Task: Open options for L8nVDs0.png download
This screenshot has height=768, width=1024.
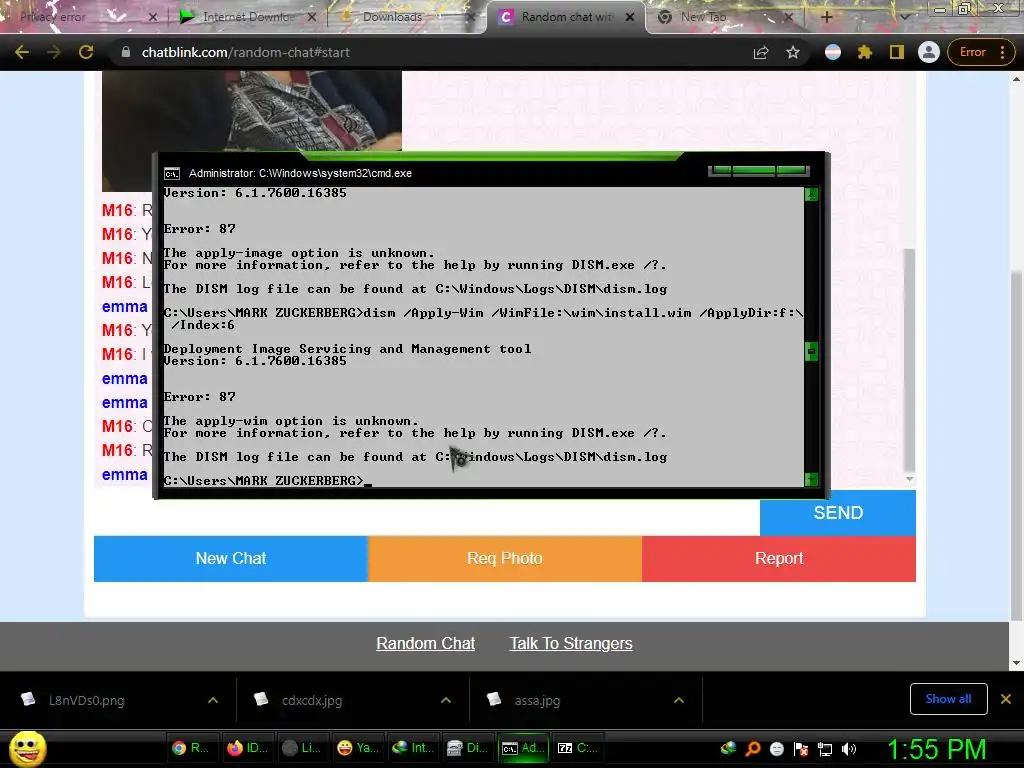Action: (x=213, y=700)
